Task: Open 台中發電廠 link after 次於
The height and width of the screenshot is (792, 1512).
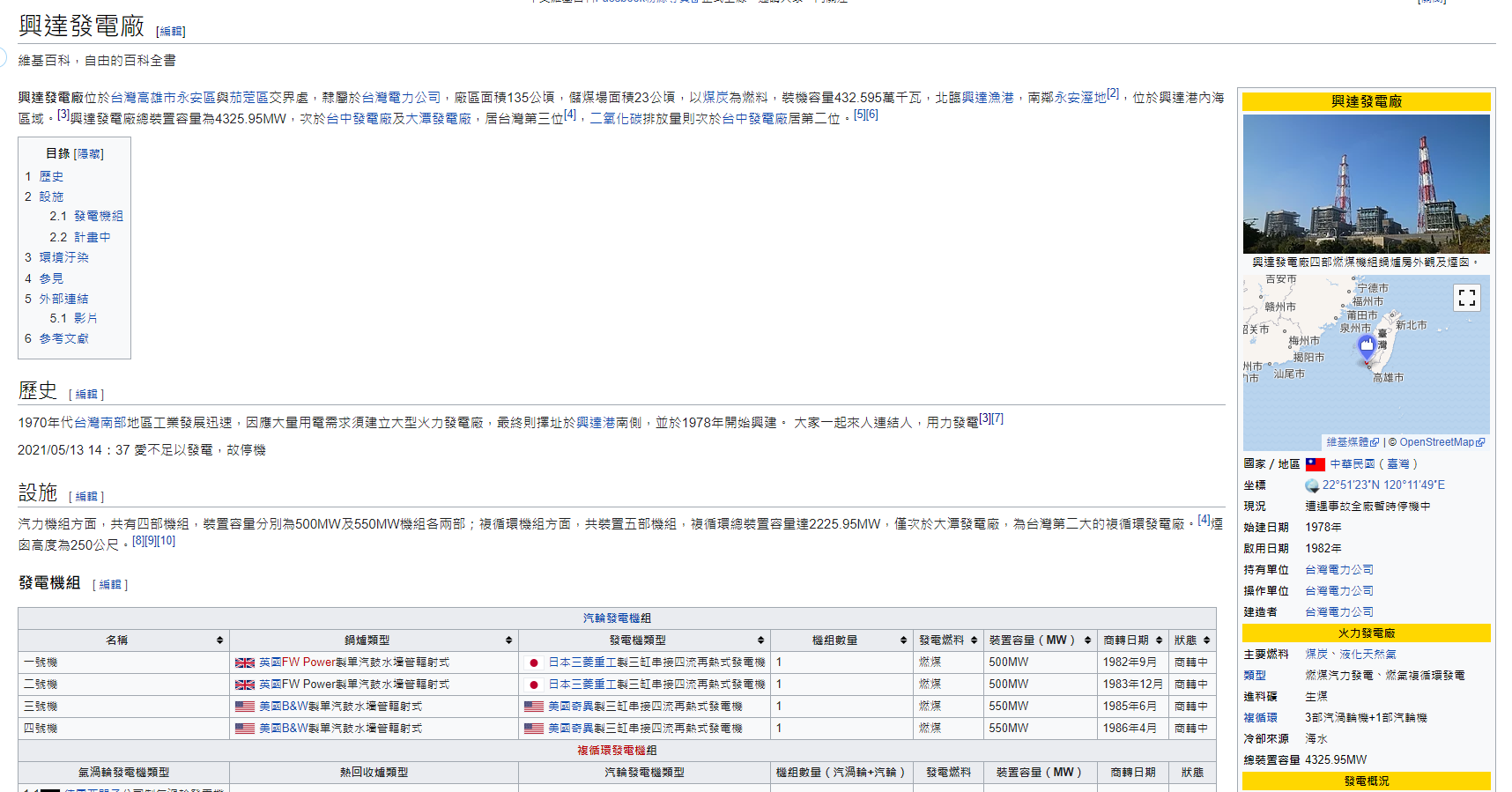Action: [359, 119]
